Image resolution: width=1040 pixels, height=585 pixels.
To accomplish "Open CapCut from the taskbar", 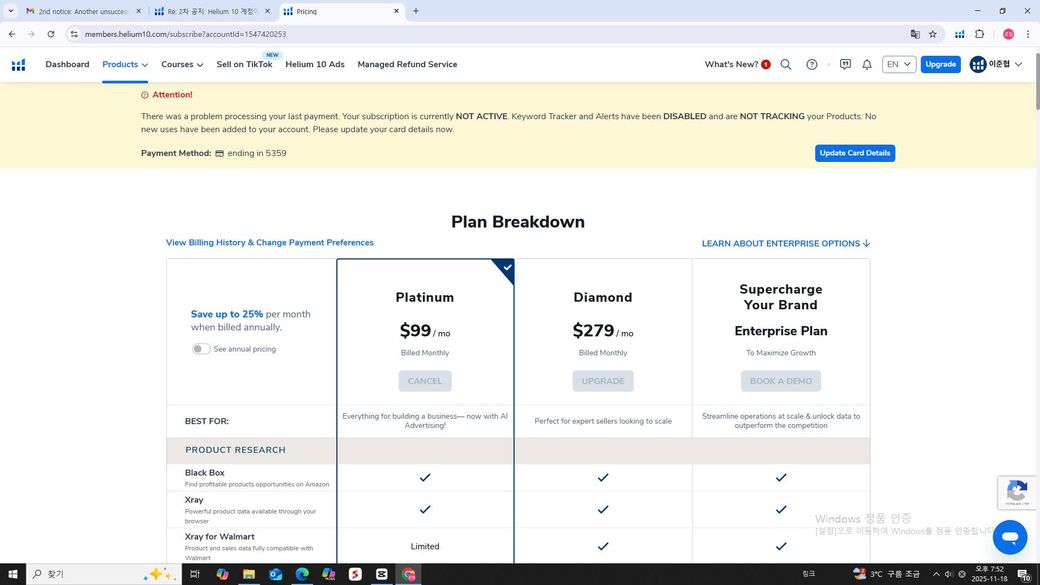I will [x=381, y=574].
